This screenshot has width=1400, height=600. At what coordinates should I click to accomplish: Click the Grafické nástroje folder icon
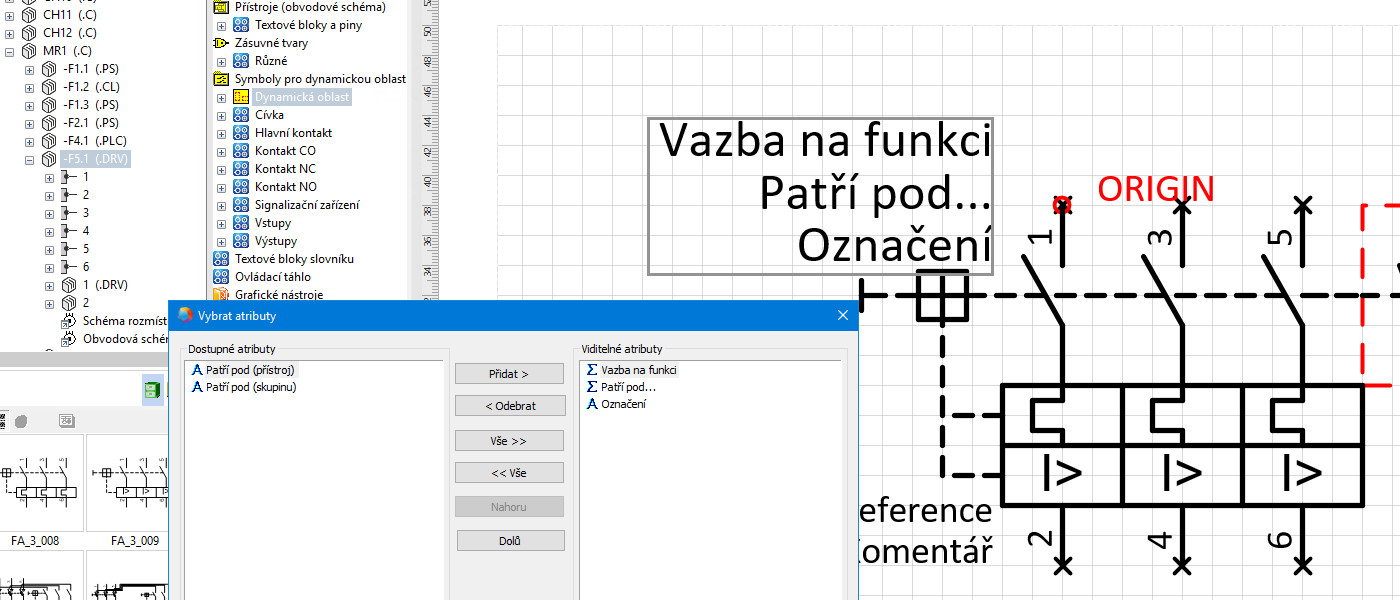221,295
